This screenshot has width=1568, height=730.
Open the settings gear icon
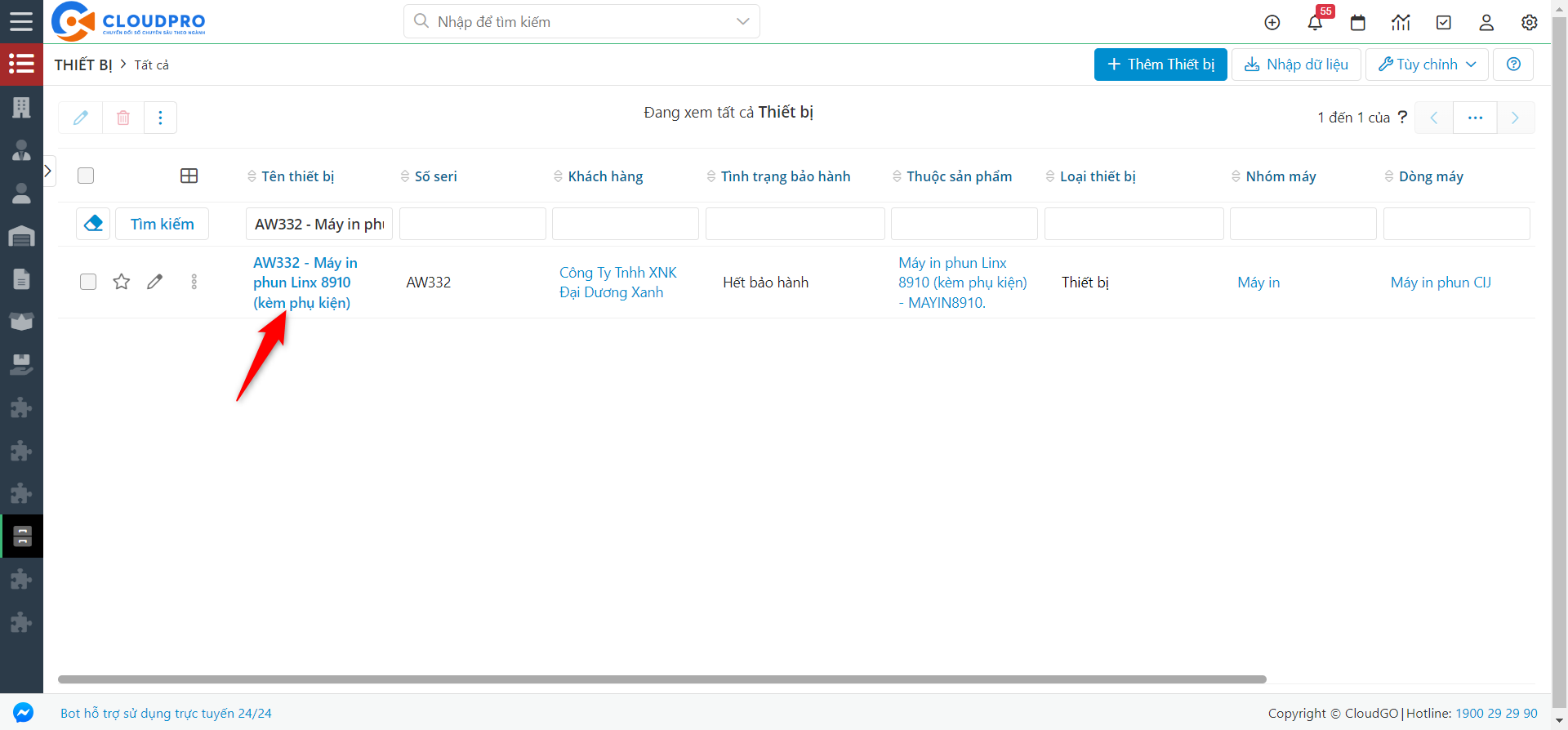pos(1530,23)
